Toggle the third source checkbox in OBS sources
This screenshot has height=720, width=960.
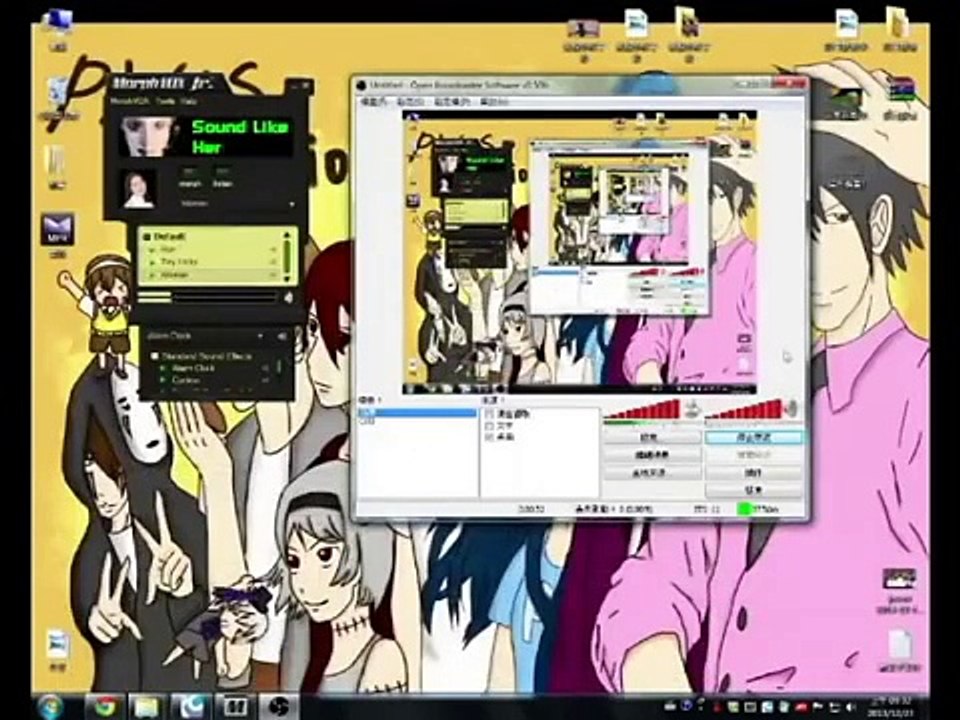point(489,437)
